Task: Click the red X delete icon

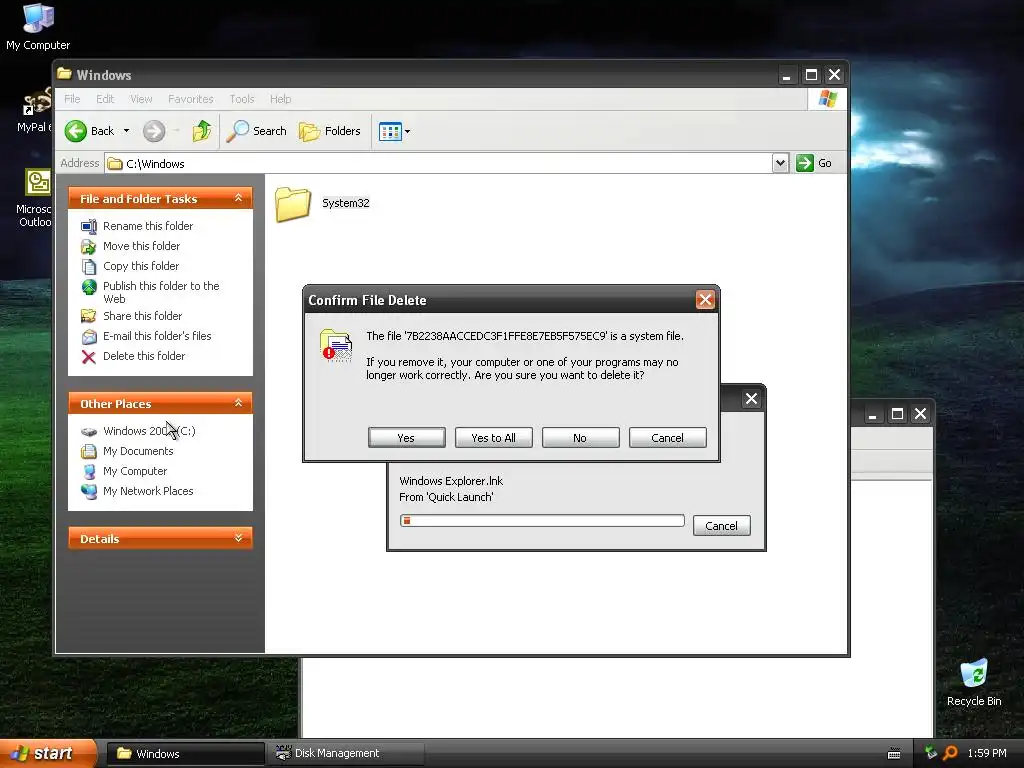Action: [89, 357]
